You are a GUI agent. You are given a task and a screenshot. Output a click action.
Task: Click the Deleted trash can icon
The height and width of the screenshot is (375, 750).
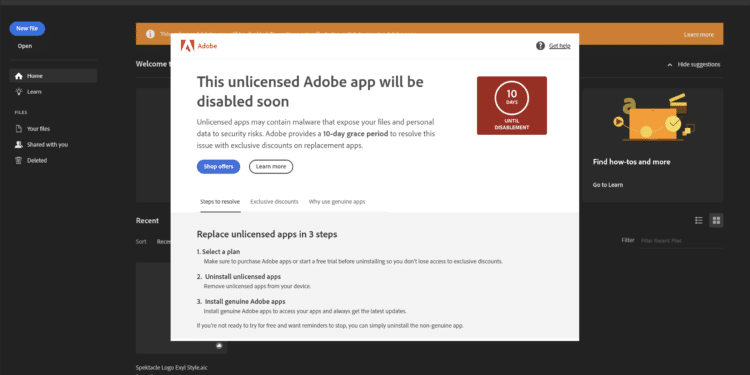click(19, 160)
